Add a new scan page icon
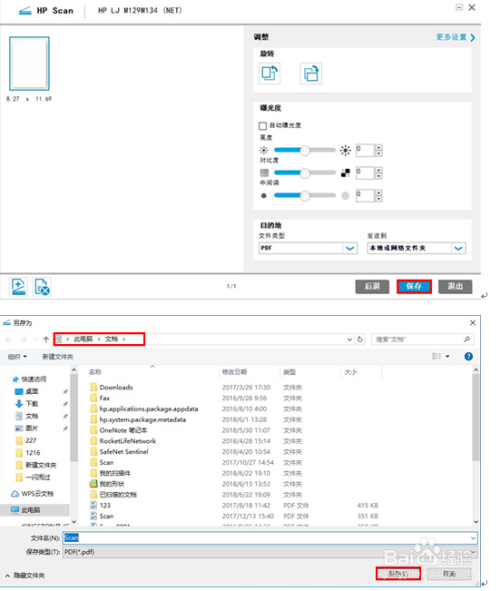Screen dimensions: 500x591 [x=18, y=286]
